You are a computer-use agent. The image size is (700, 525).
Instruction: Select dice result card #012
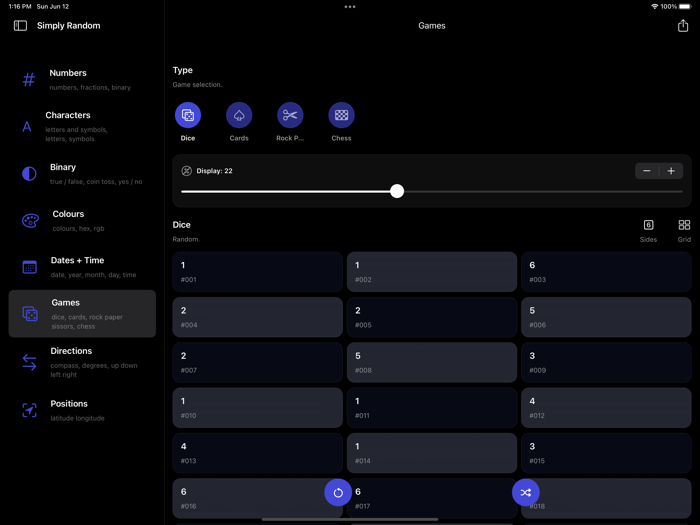tap(606, 408)
